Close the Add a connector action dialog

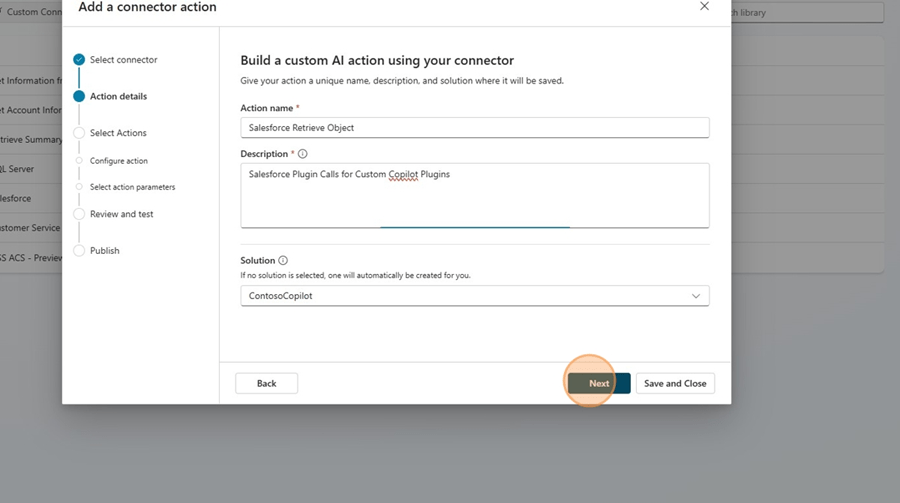[x=704, y=6]
